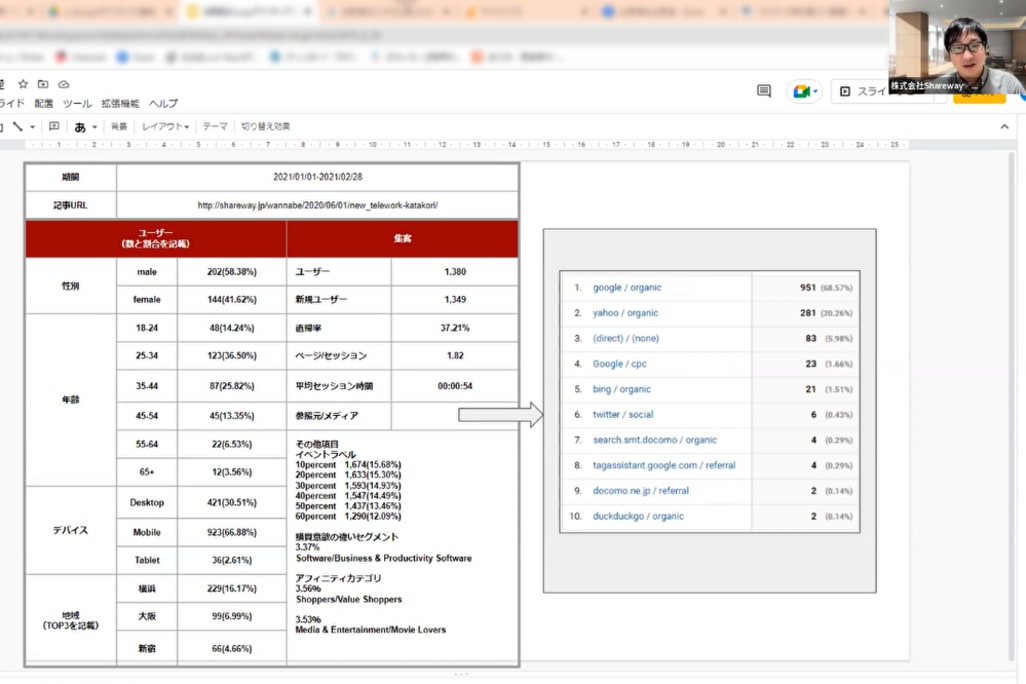Image resolution: width=1026 pixels, height=684 pixels.
Task: Open the 拡張機能 menu
Action: [x=119, y=104]
